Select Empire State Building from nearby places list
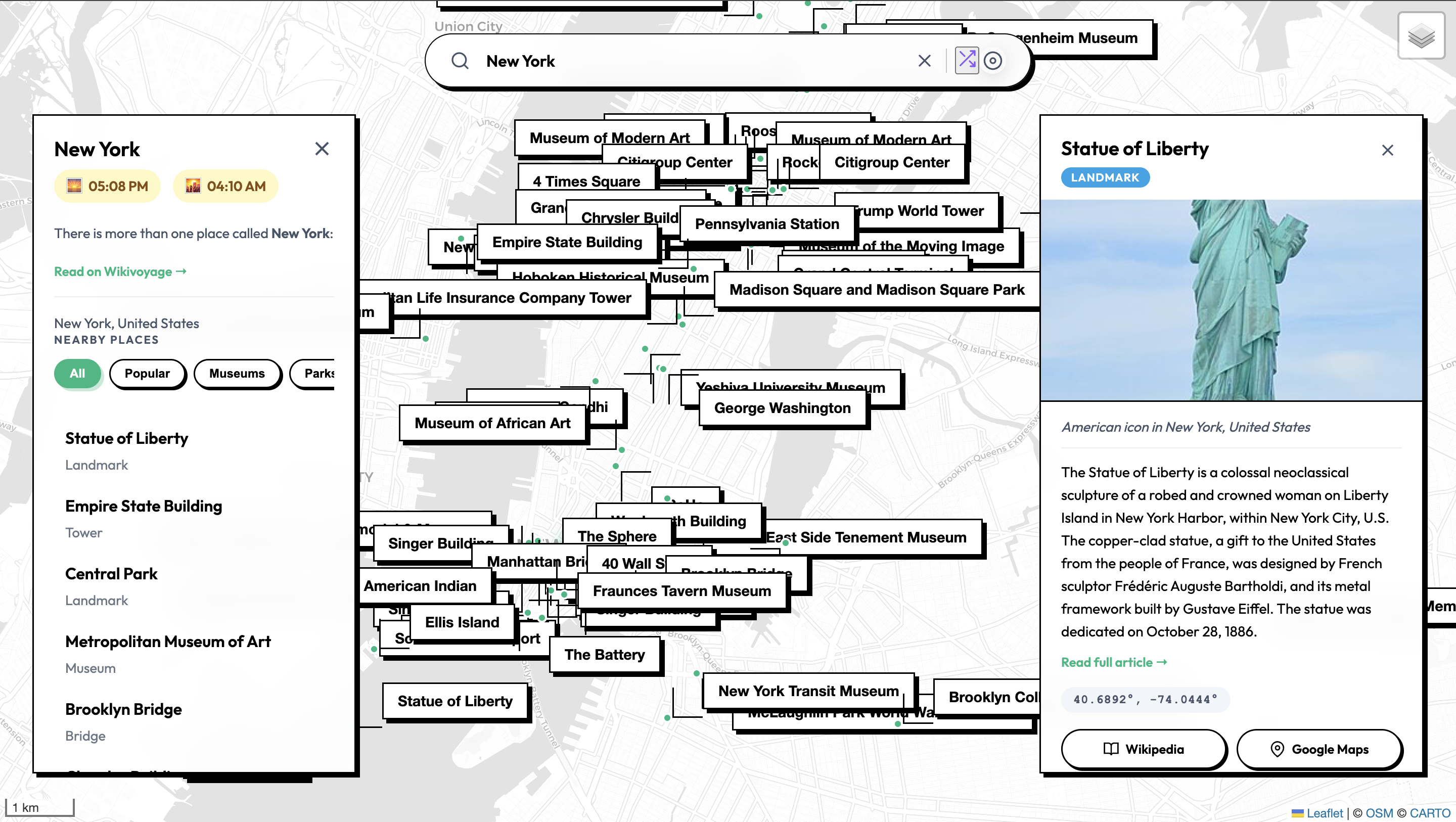 (x=144, y=506)
